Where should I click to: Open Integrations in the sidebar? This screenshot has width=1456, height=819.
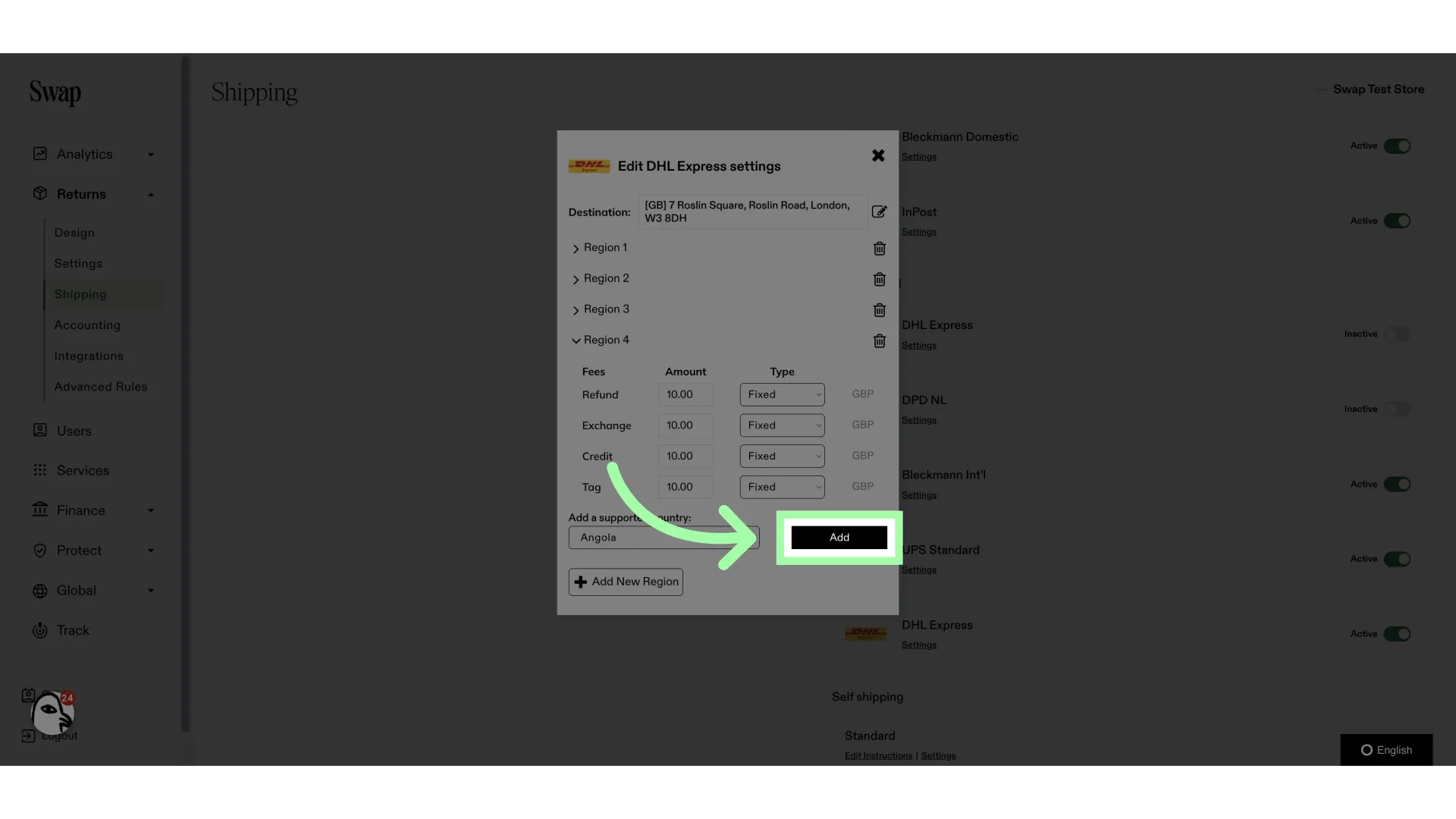click(x=89, y=356)
